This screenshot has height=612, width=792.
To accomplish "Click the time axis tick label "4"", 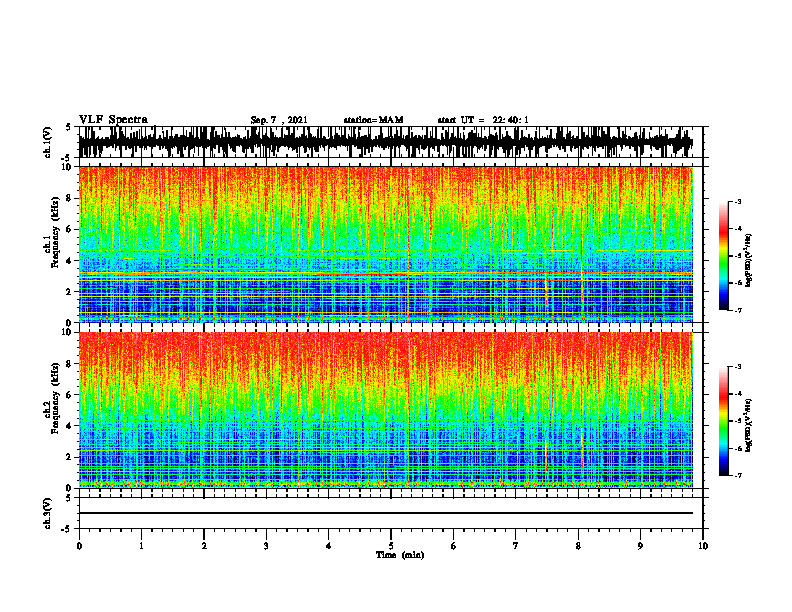I will (329, 546).
